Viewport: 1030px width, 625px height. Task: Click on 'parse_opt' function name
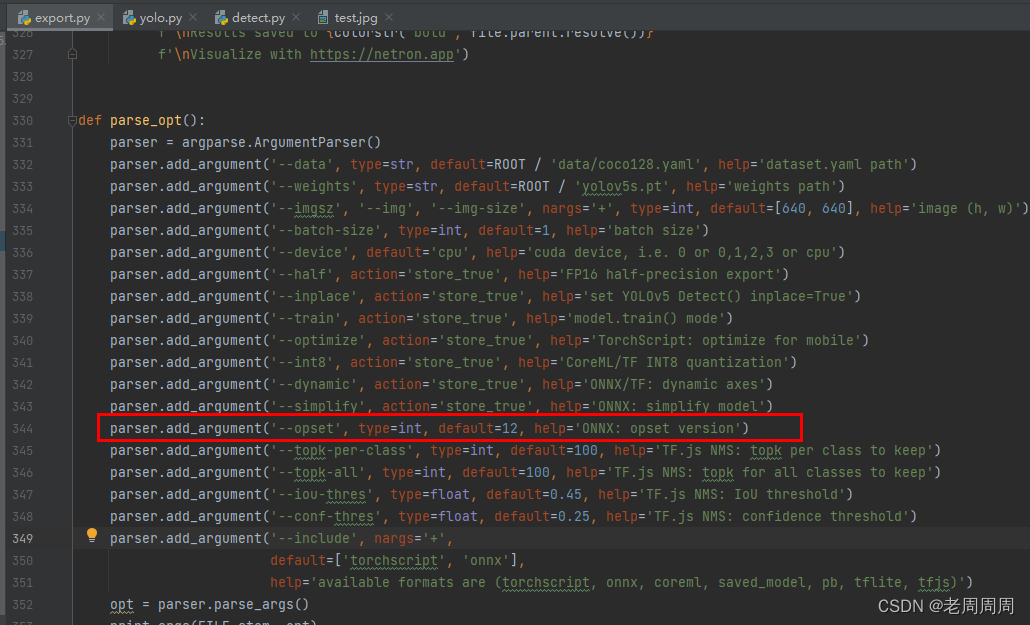click(x=146, y=120)
